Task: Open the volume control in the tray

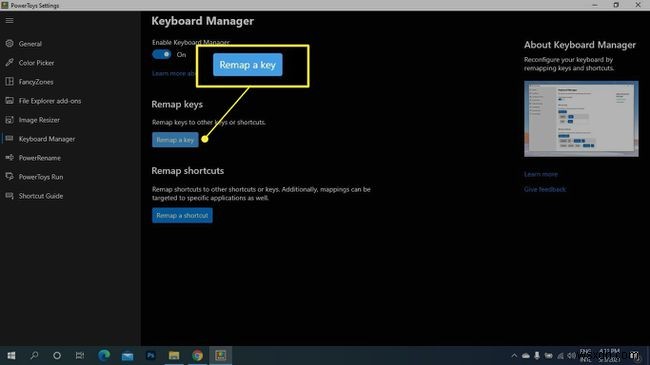Action: click(571, 355)
